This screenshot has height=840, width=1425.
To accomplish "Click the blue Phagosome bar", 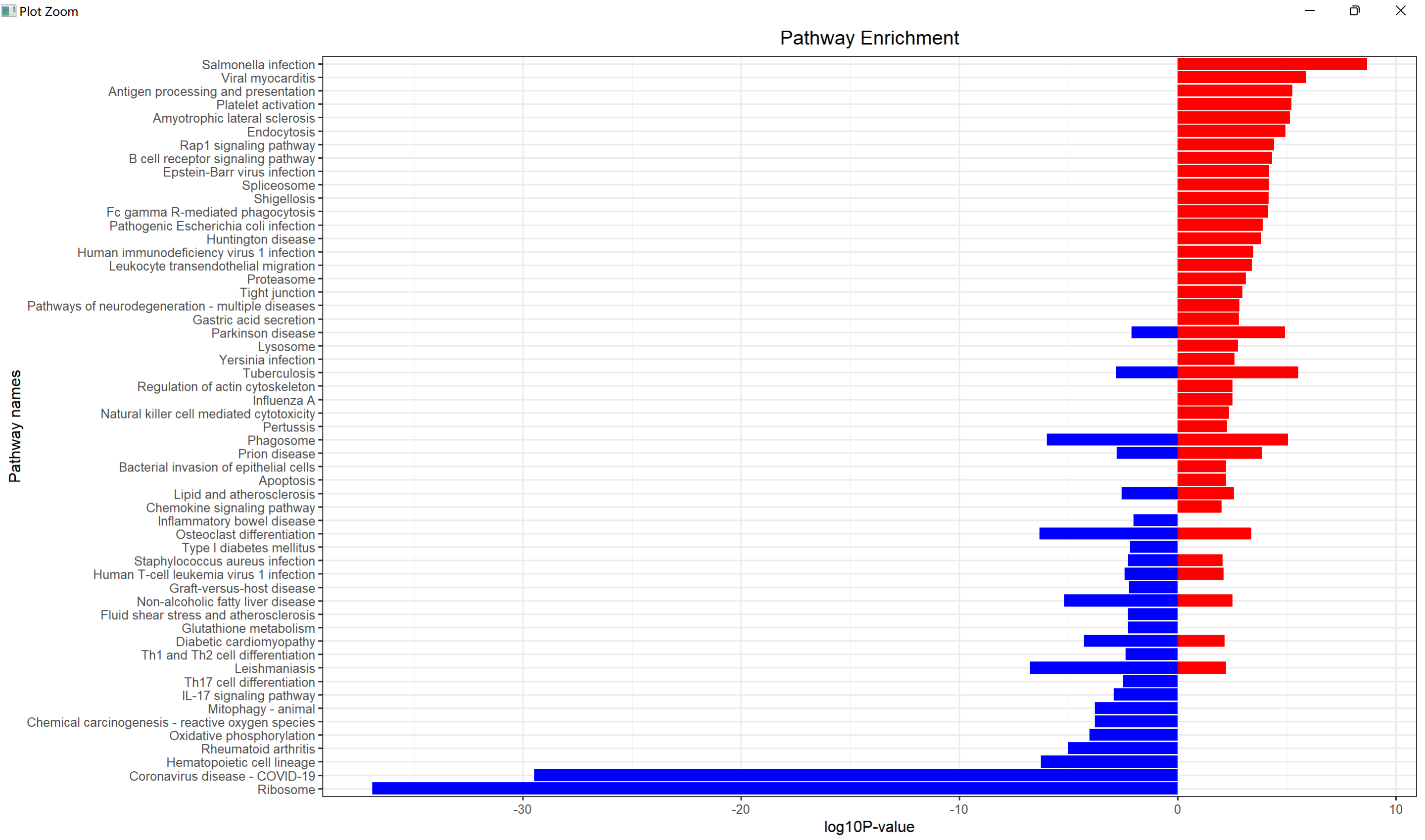I will [1112, 439].
